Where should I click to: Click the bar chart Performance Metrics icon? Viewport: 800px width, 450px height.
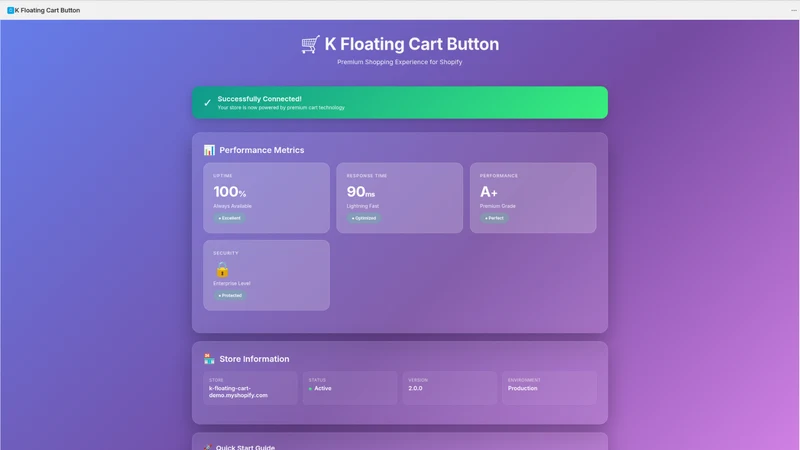click(x=209, y=150)
